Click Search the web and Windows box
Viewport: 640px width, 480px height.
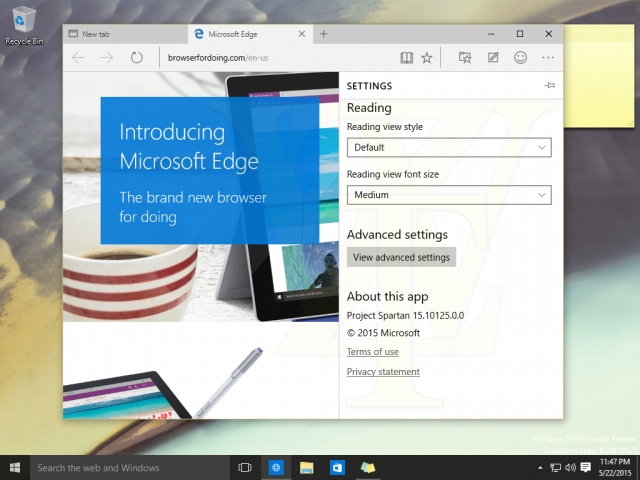tap(130, 468)
